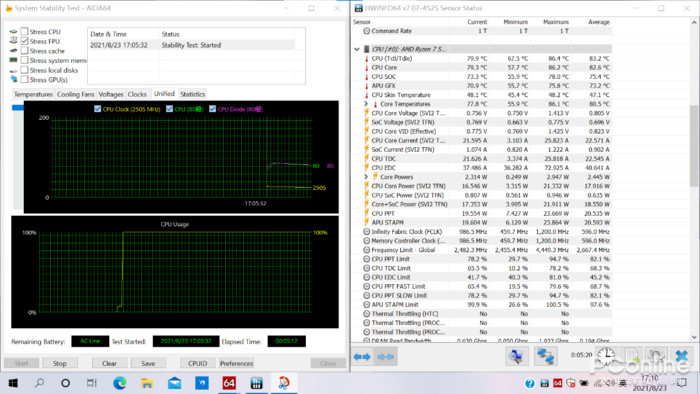Switch to the Temperatures tab
This screenshot has height=394, width=700.
coord(33,94)
